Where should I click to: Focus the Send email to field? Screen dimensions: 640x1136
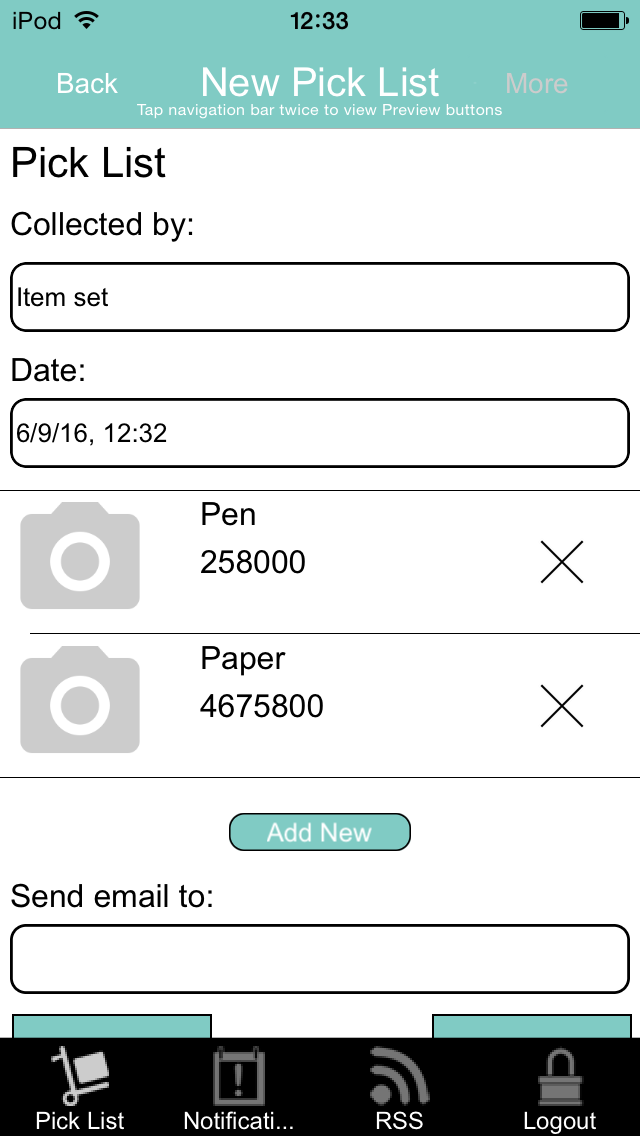click(x=320, y=959)
